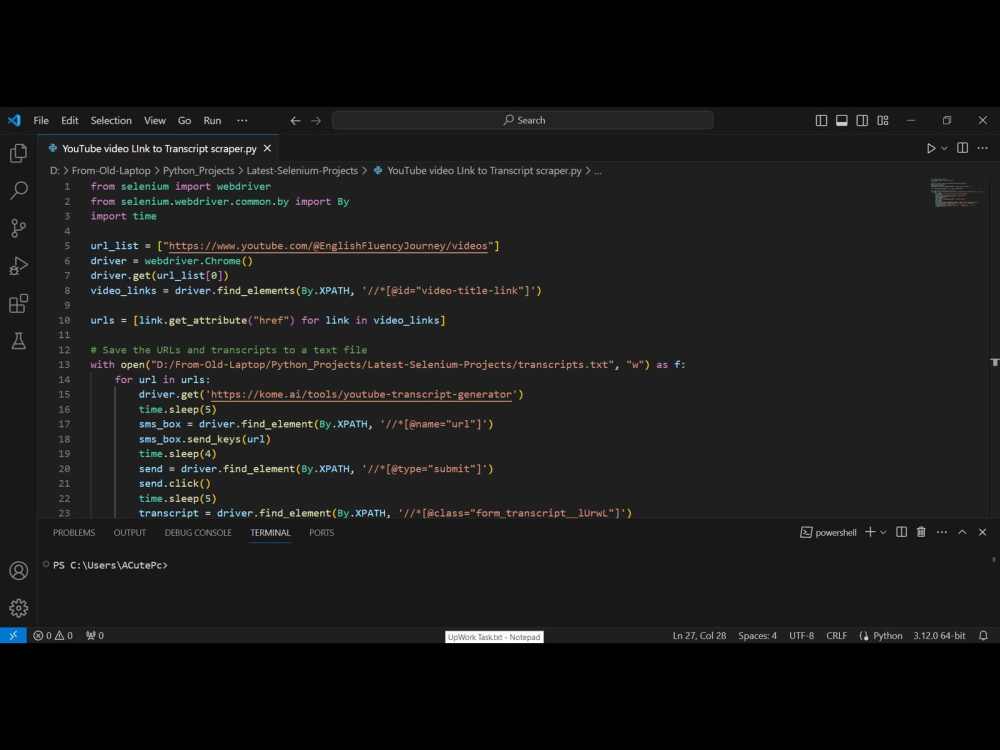Open notifications bell in status bar
The height and width of the screenshot is (750, 1000).
[983, 635]
